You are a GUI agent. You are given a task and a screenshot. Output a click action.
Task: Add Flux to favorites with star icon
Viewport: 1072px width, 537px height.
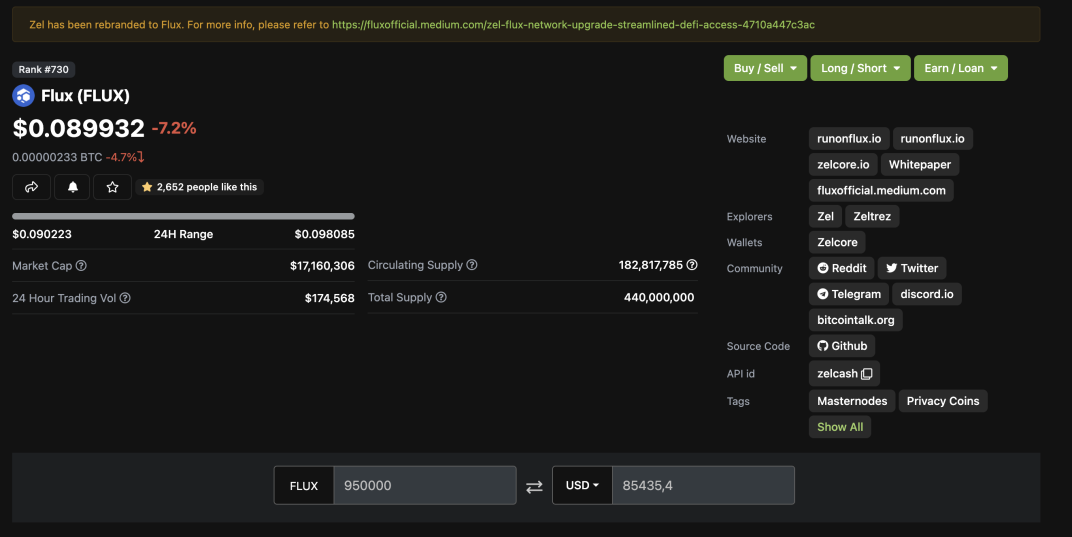112,187
